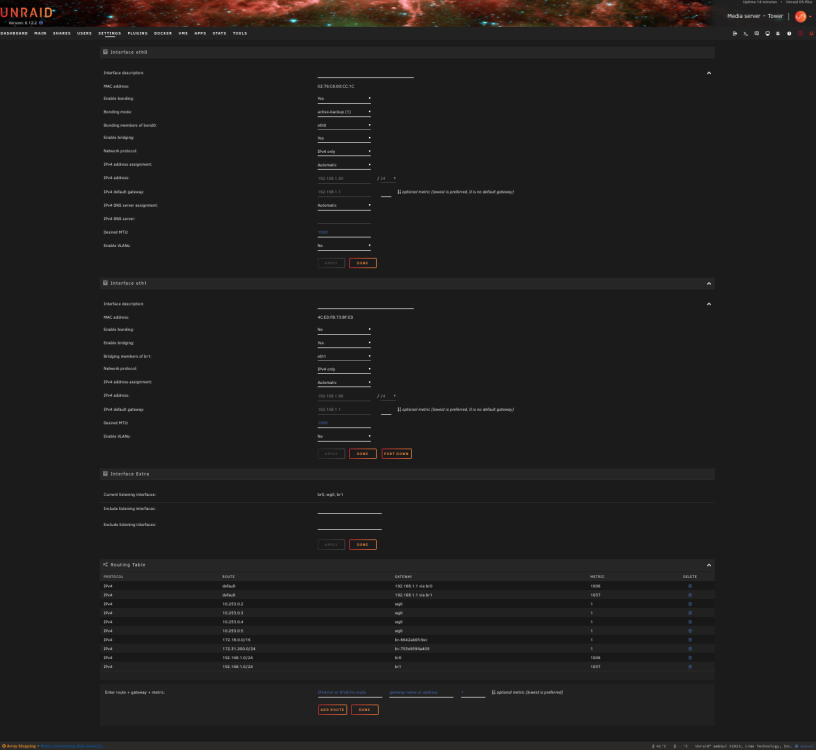The image size is (816, 750).
Task: Click the PROTOCOL column header
Action: (x=113, y=577)
